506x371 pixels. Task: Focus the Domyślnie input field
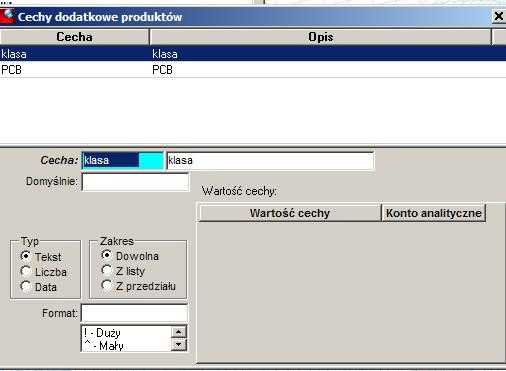(x=135, y=182)
